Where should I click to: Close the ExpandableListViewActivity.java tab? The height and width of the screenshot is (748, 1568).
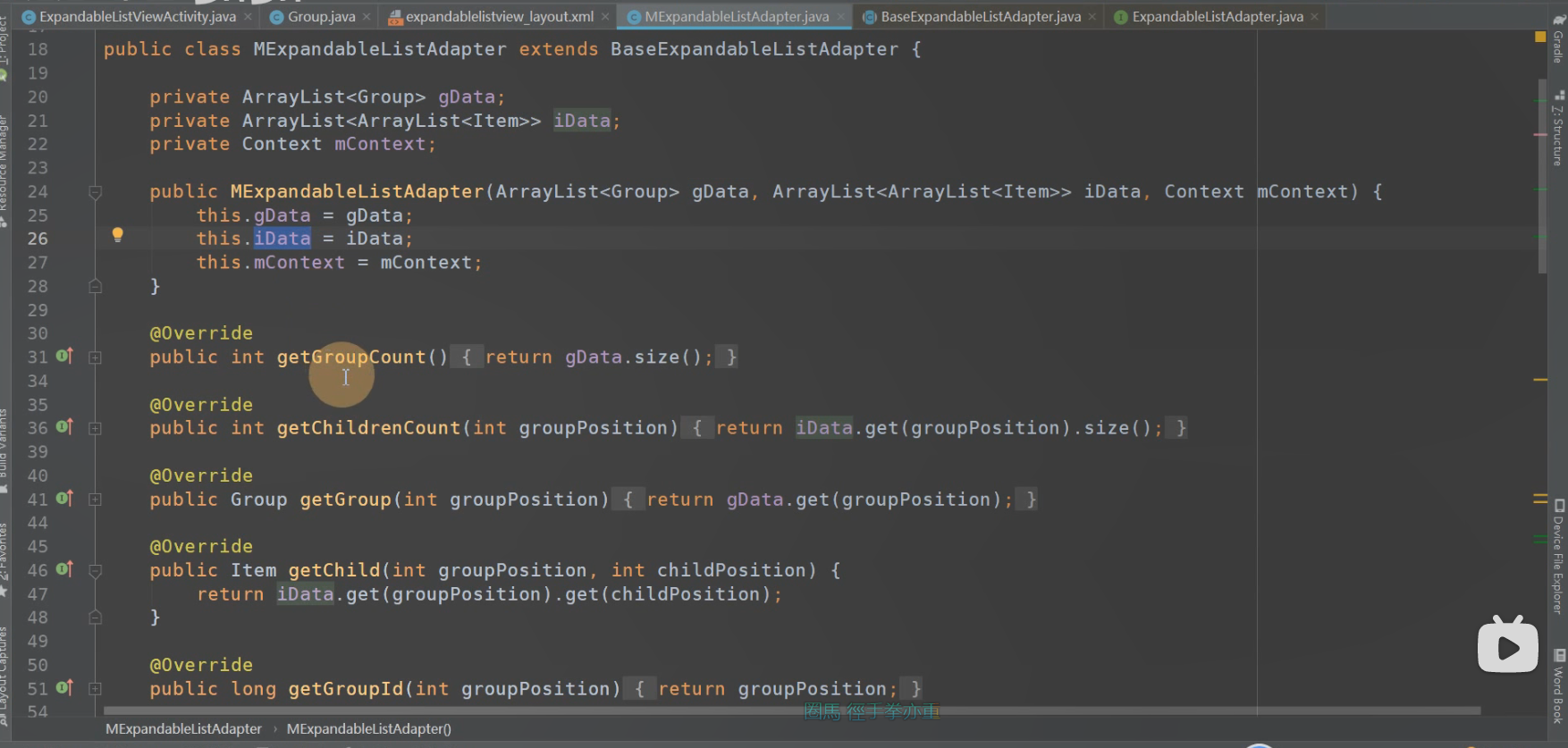pyautogui.click(x=249, y=17)
